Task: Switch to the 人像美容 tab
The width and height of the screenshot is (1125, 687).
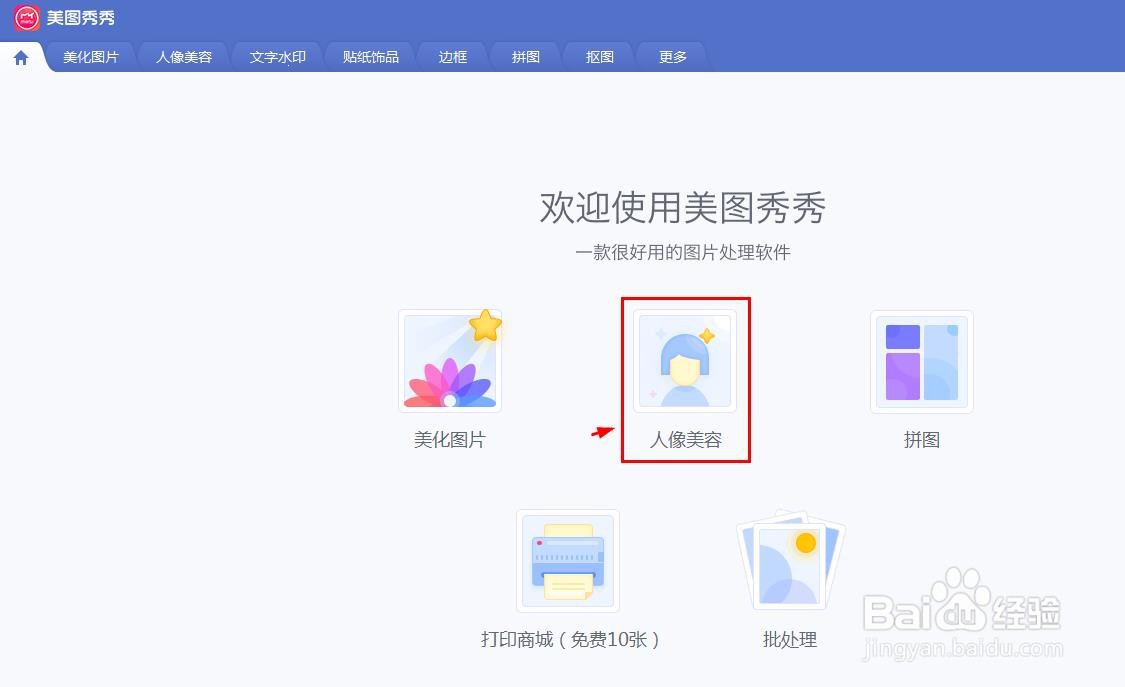Action: [184, 57]
